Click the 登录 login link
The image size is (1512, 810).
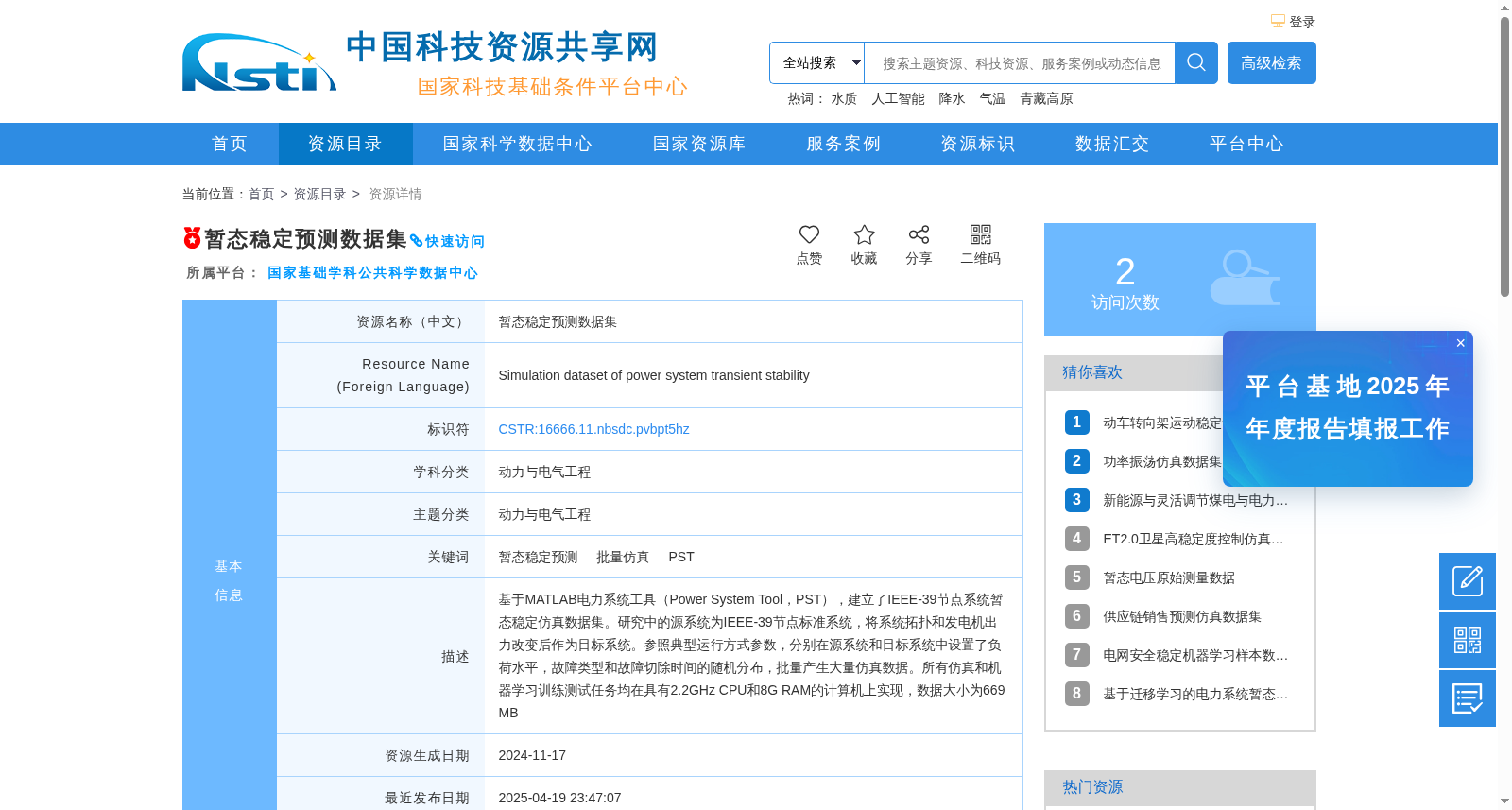click(x=1302, y=22)
